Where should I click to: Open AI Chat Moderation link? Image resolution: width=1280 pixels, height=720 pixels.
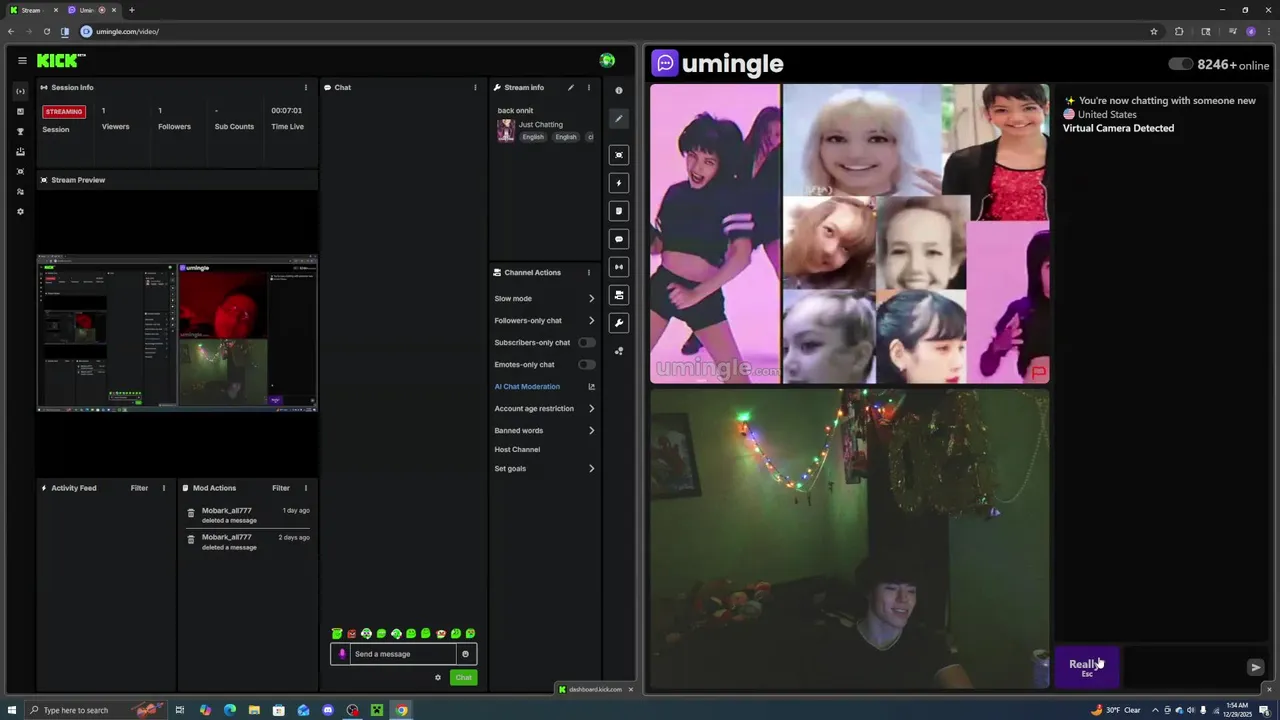527,386
